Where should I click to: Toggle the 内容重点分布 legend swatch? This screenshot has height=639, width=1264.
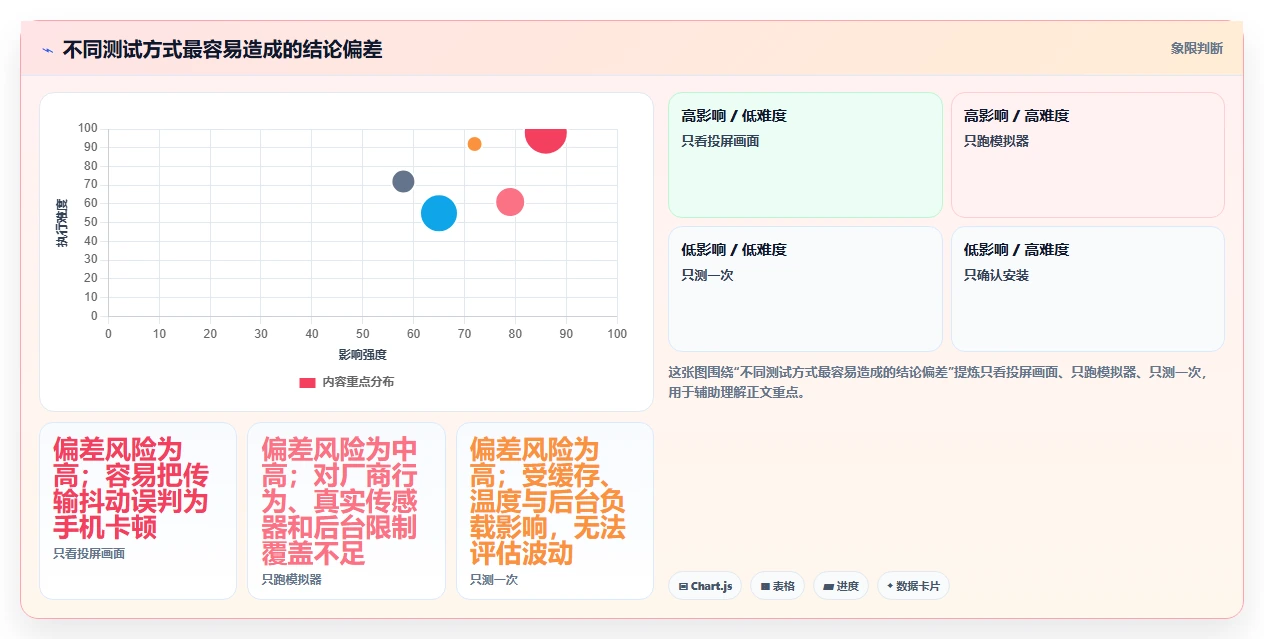(x=307, y=382)
